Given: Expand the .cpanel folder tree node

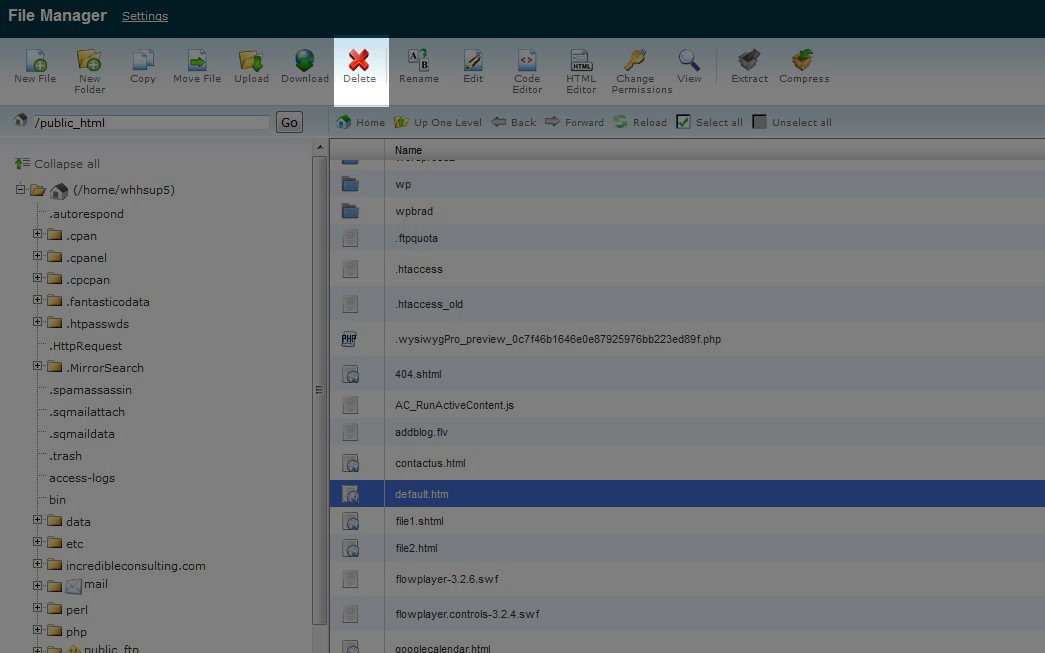Looking at the screenshot, I should click(x=38, y=257).
